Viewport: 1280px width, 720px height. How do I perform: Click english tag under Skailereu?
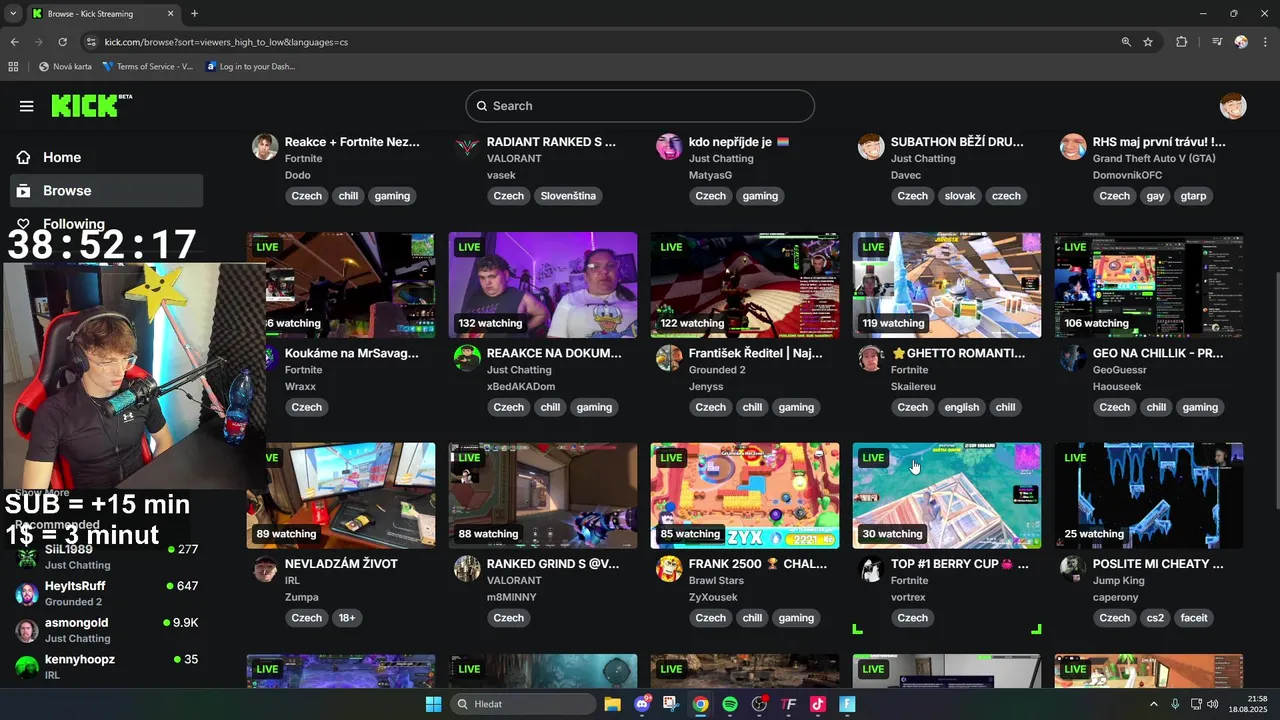pos(962,407)
